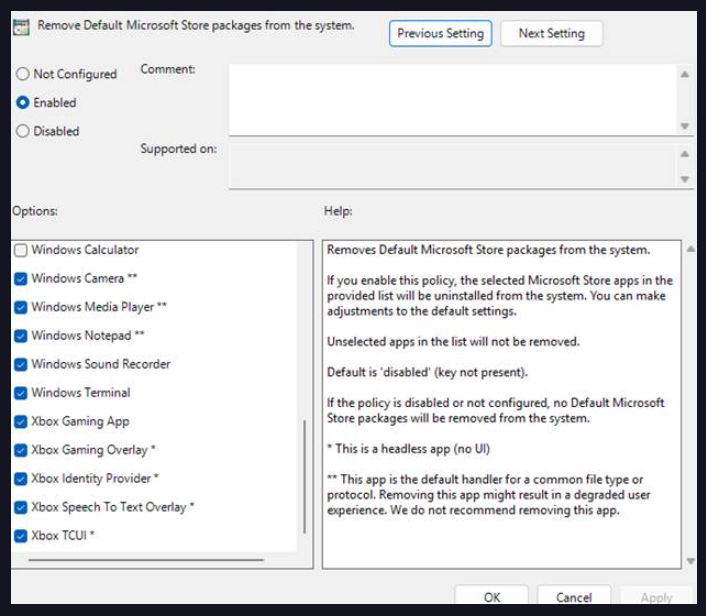Click 'Unselected apps in the list will not be removed.'
706x616 pixels.
click(453, 342)
